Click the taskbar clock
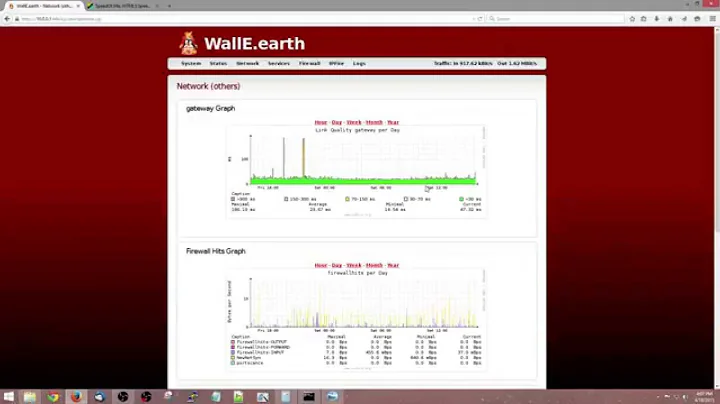The width and height of the screenshot is (720, 404). coord(703,397)
